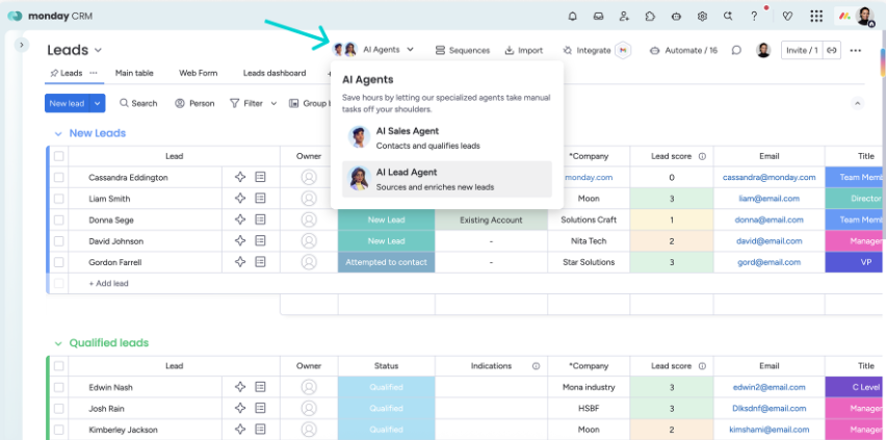This screenshot has width=887, height=441.
Task: Open updates icon for Donna Sege row
Action: [261, 220]
